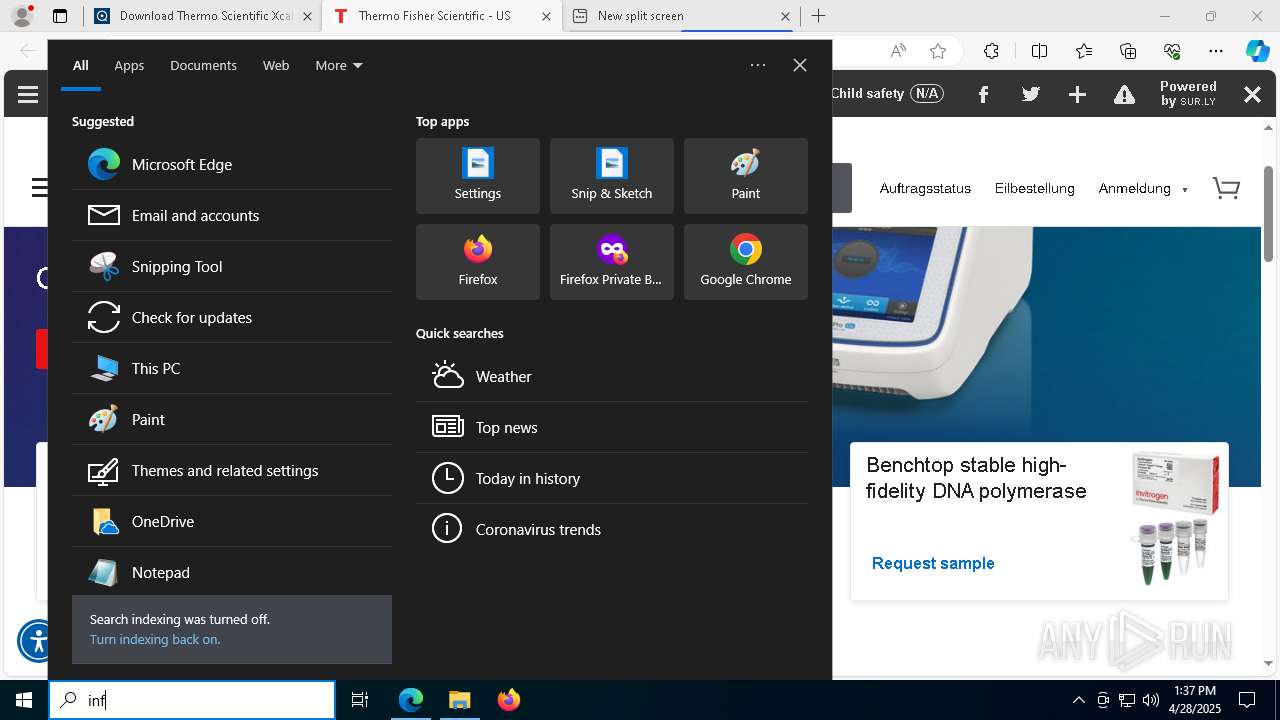Open search panel options ellipsis
The height and width of the screenshot is (720, 1280).
pos(758,65)
